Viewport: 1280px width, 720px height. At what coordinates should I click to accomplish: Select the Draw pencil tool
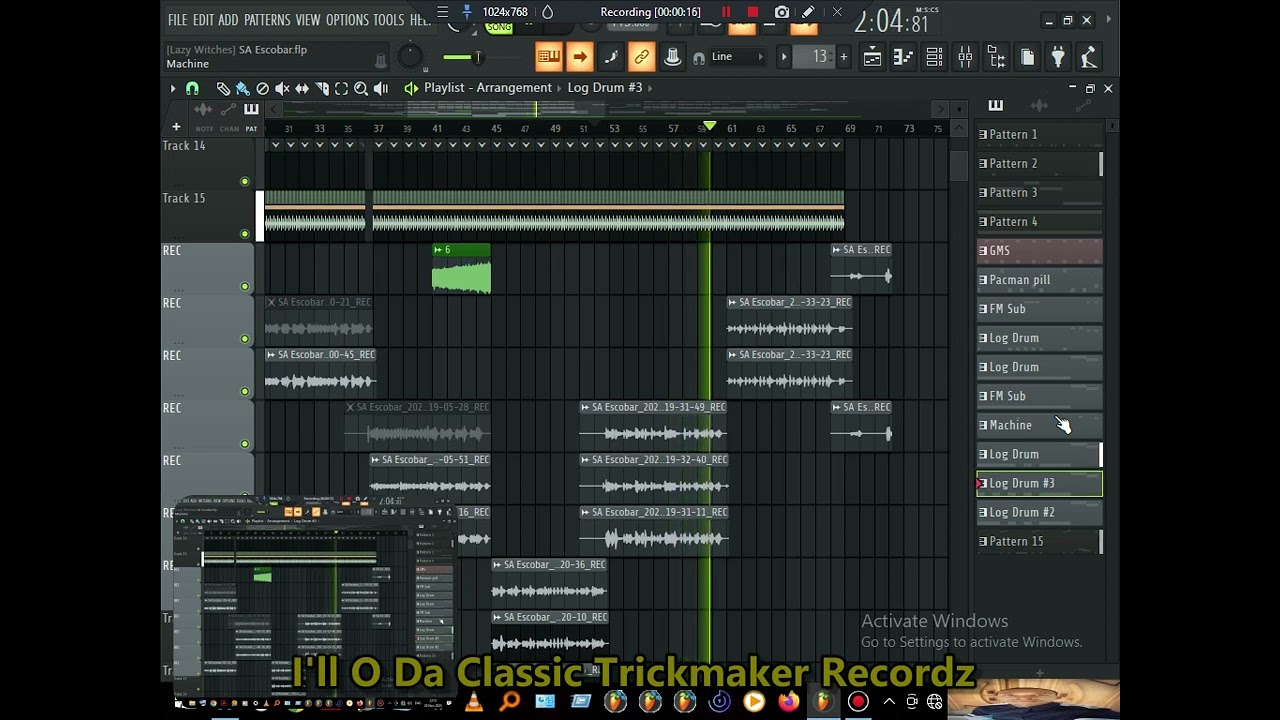[x=223, y=89]
